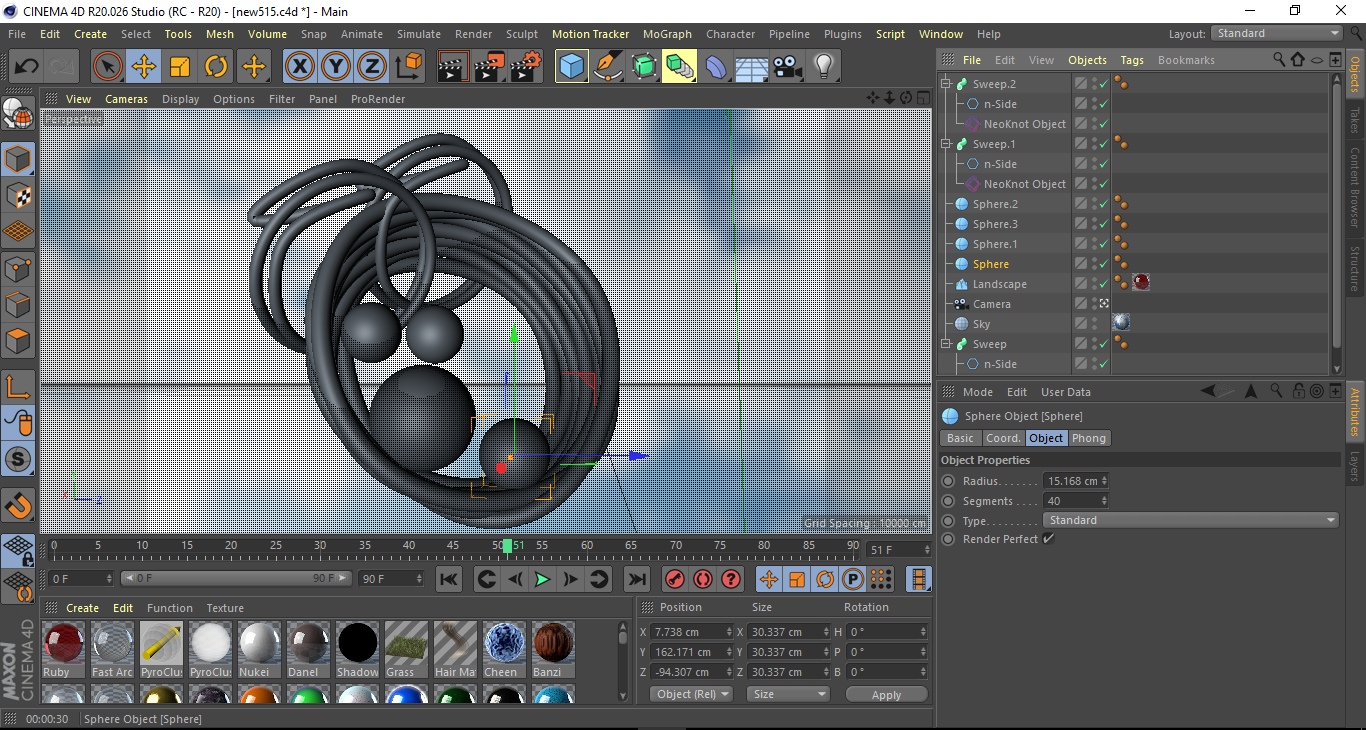This screenshot has width=1366, height=730.
Task: Activate the Rotate tool
Action: click(216, 67)
